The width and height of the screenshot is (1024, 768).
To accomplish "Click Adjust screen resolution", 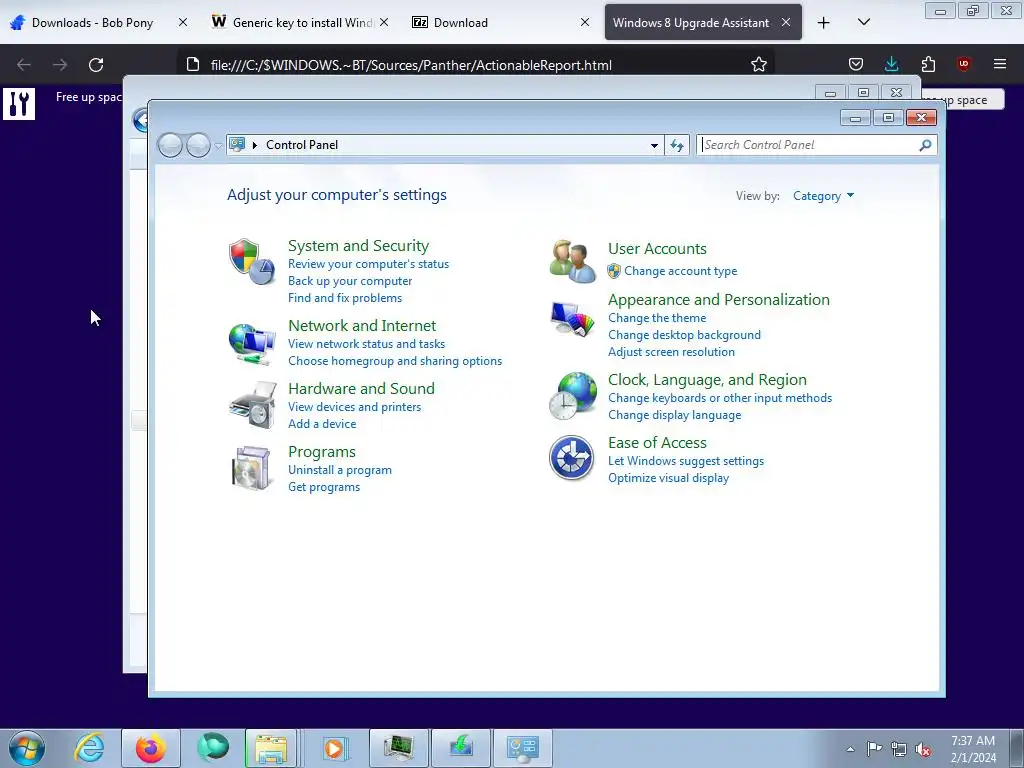I will pos(671,351).
